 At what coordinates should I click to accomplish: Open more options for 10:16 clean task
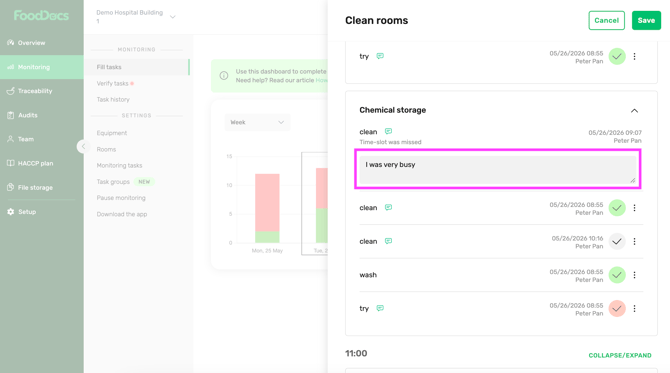(635, 241)
